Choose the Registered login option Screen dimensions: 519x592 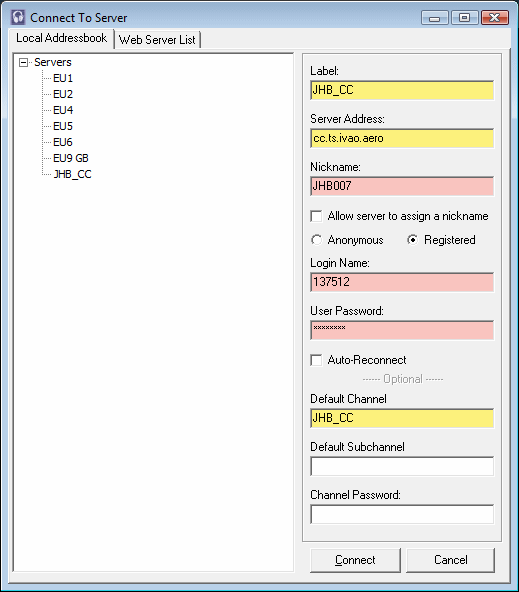tap(413, 240)
